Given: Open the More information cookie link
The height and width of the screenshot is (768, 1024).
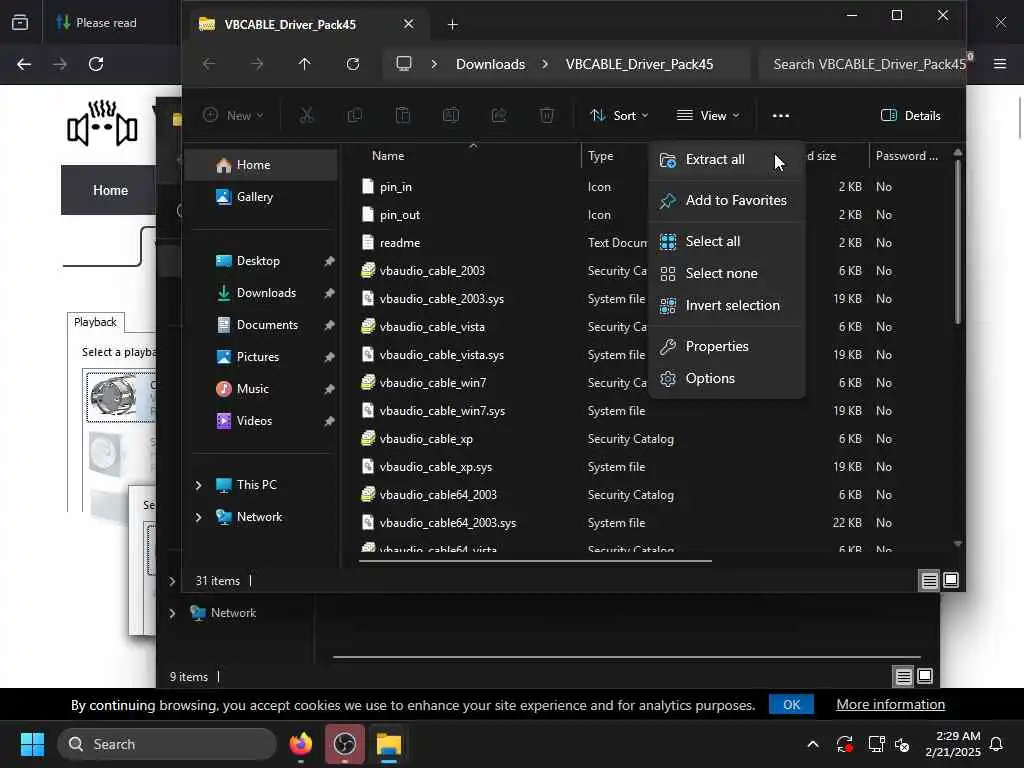Looking at the screenshot, I should coord(890,705).
